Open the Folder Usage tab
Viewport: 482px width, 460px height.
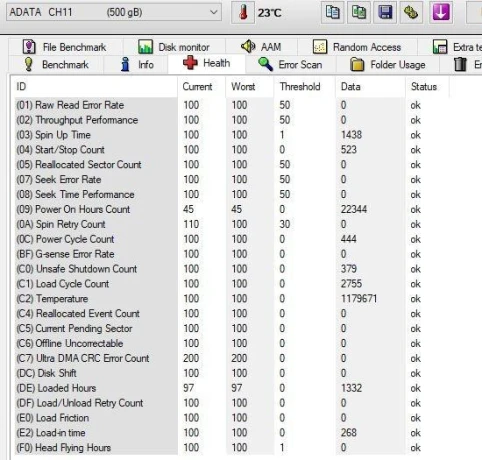pyautogui.click(x=388, y=64)
